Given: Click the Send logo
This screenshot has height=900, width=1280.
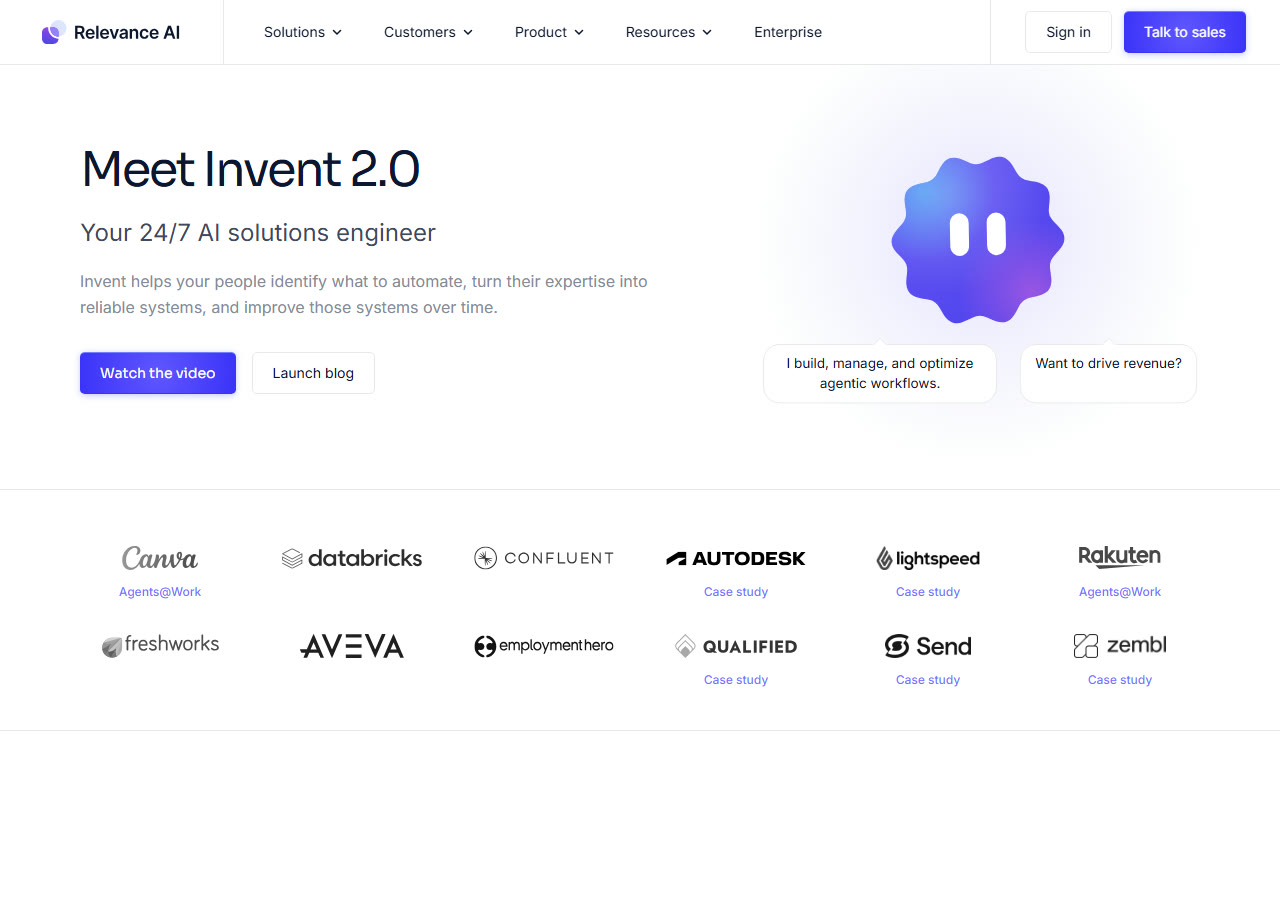Looking at the screenshot, I should 928,646.
